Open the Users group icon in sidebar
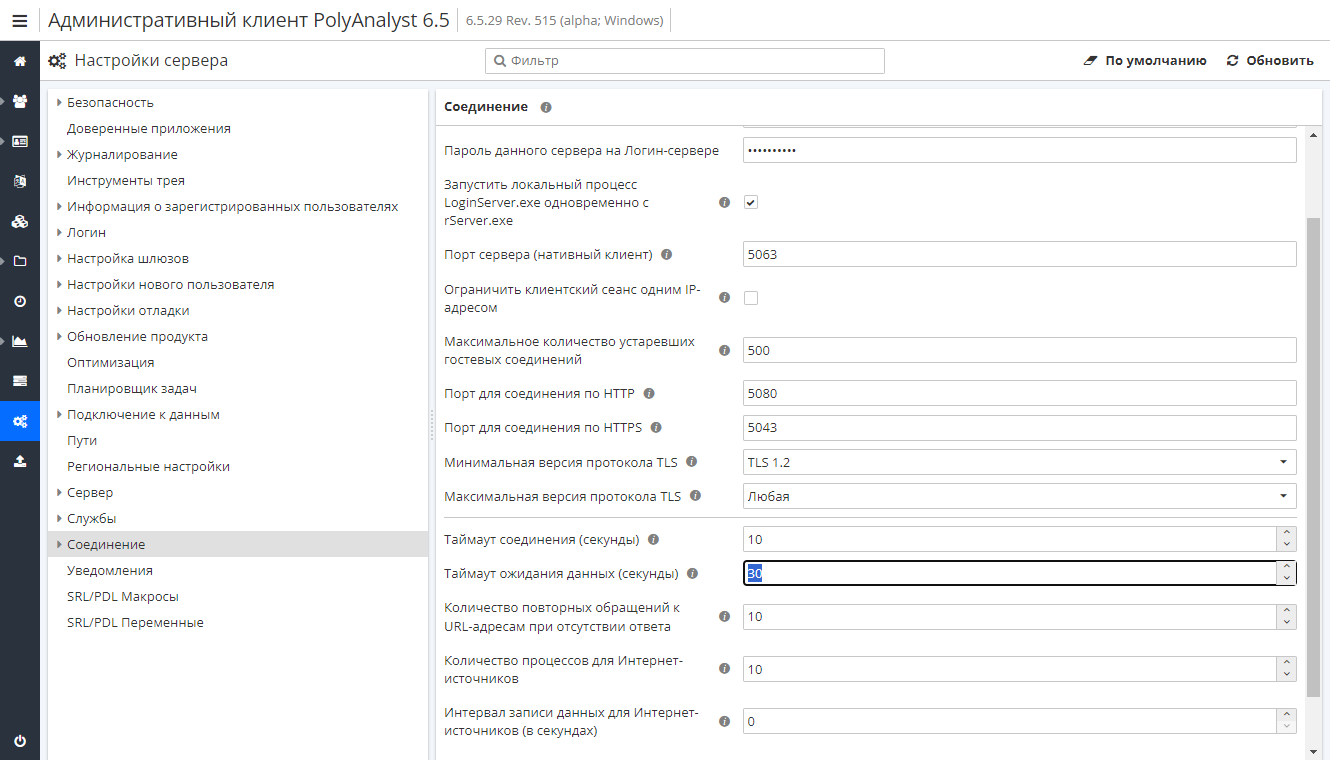 [20, 101]
